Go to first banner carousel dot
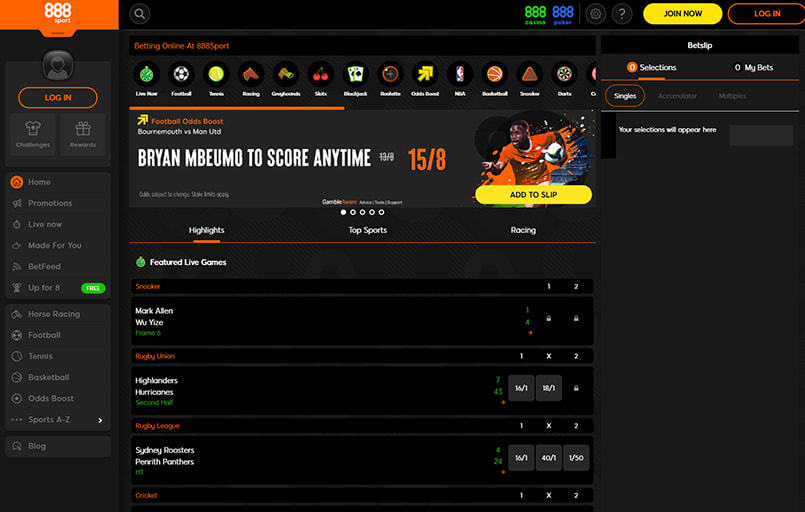This screenshot has height=512, width=805. [343, 212]
